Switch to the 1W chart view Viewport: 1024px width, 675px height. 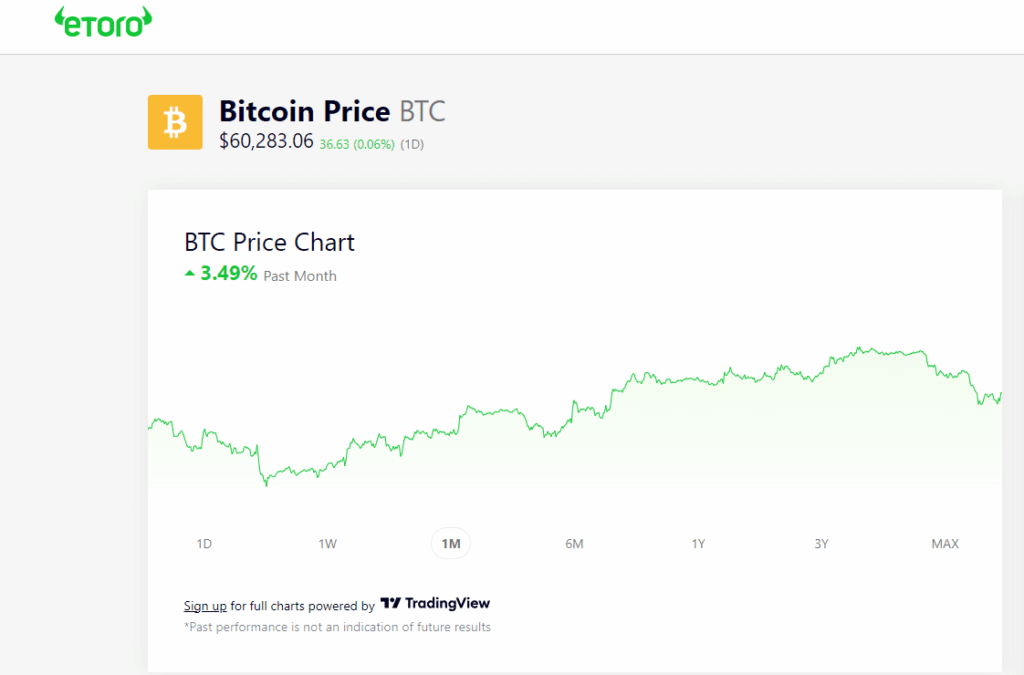327,543
